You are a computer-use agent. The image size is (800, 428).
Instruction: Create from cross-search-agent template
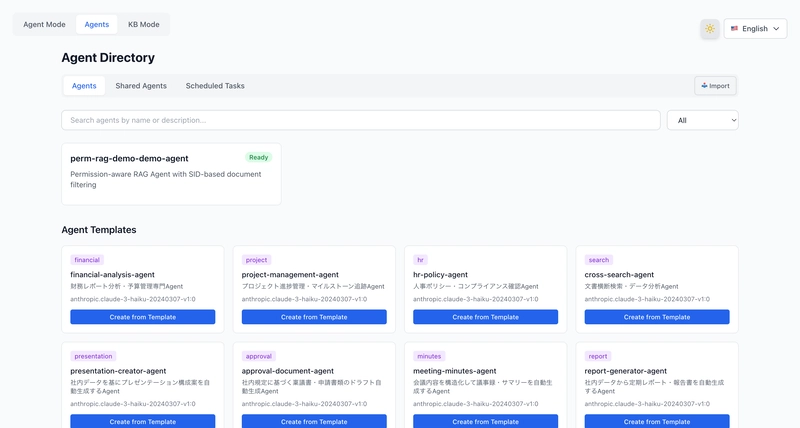click(657, 317)
